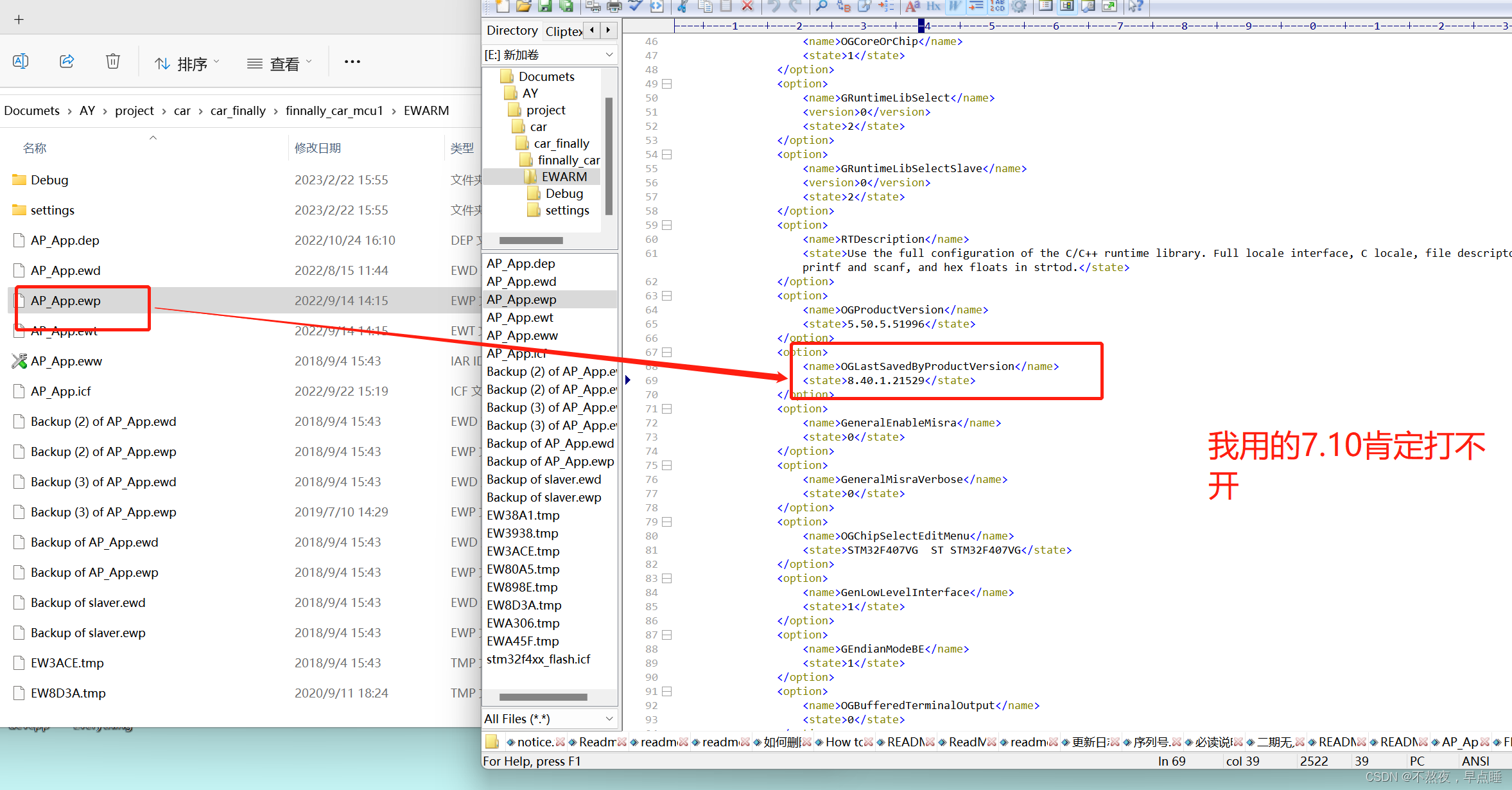The width and height of the screenshot is (1512, 790).
Task: Toggle the auto indent toolbar button
Action: coord(976,6)
